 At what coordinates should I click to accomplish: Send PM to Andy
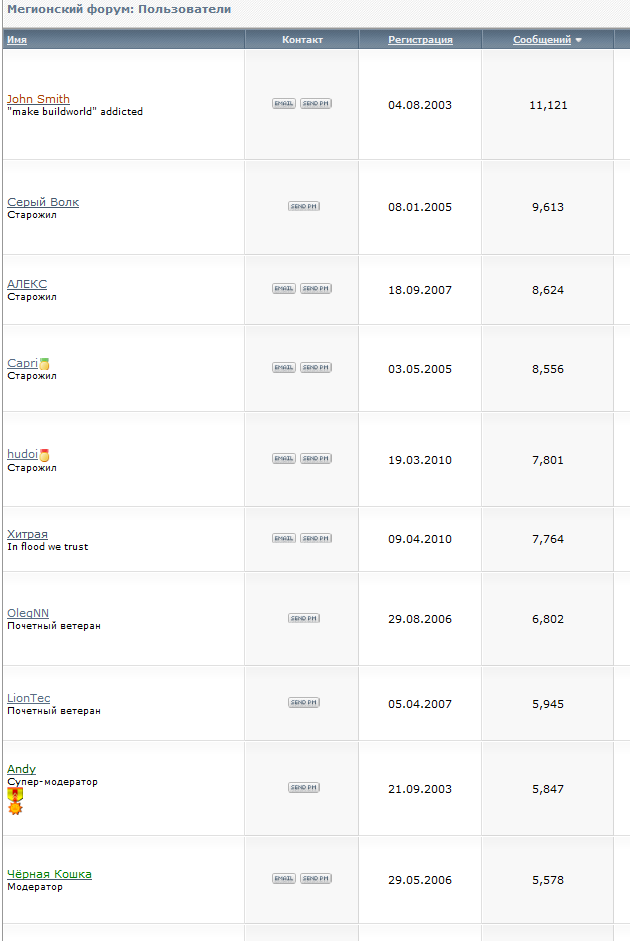pos(304,787)
